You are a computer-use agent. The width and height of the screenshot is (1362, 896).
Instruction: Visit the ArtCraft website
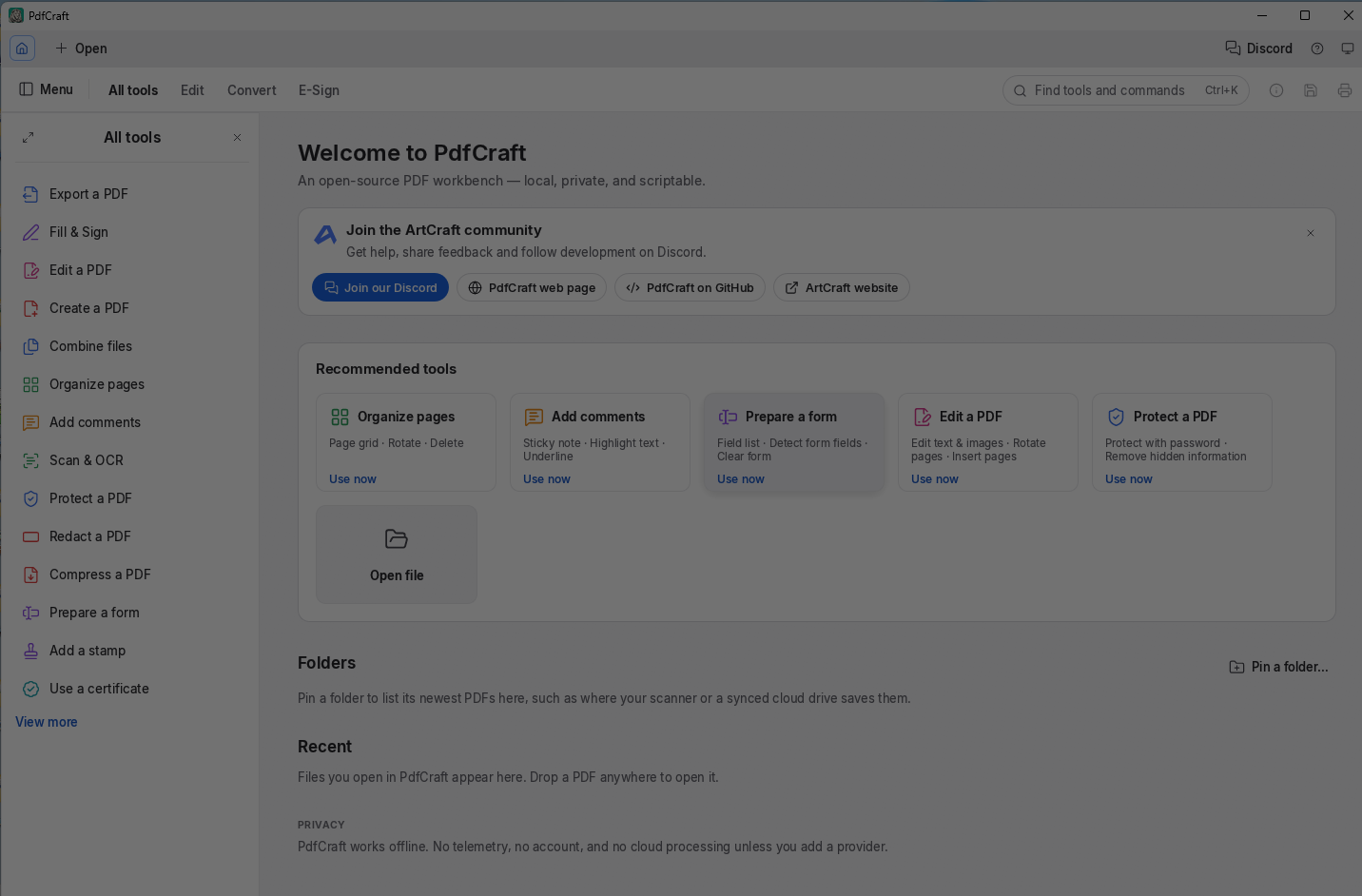point(842,287)
